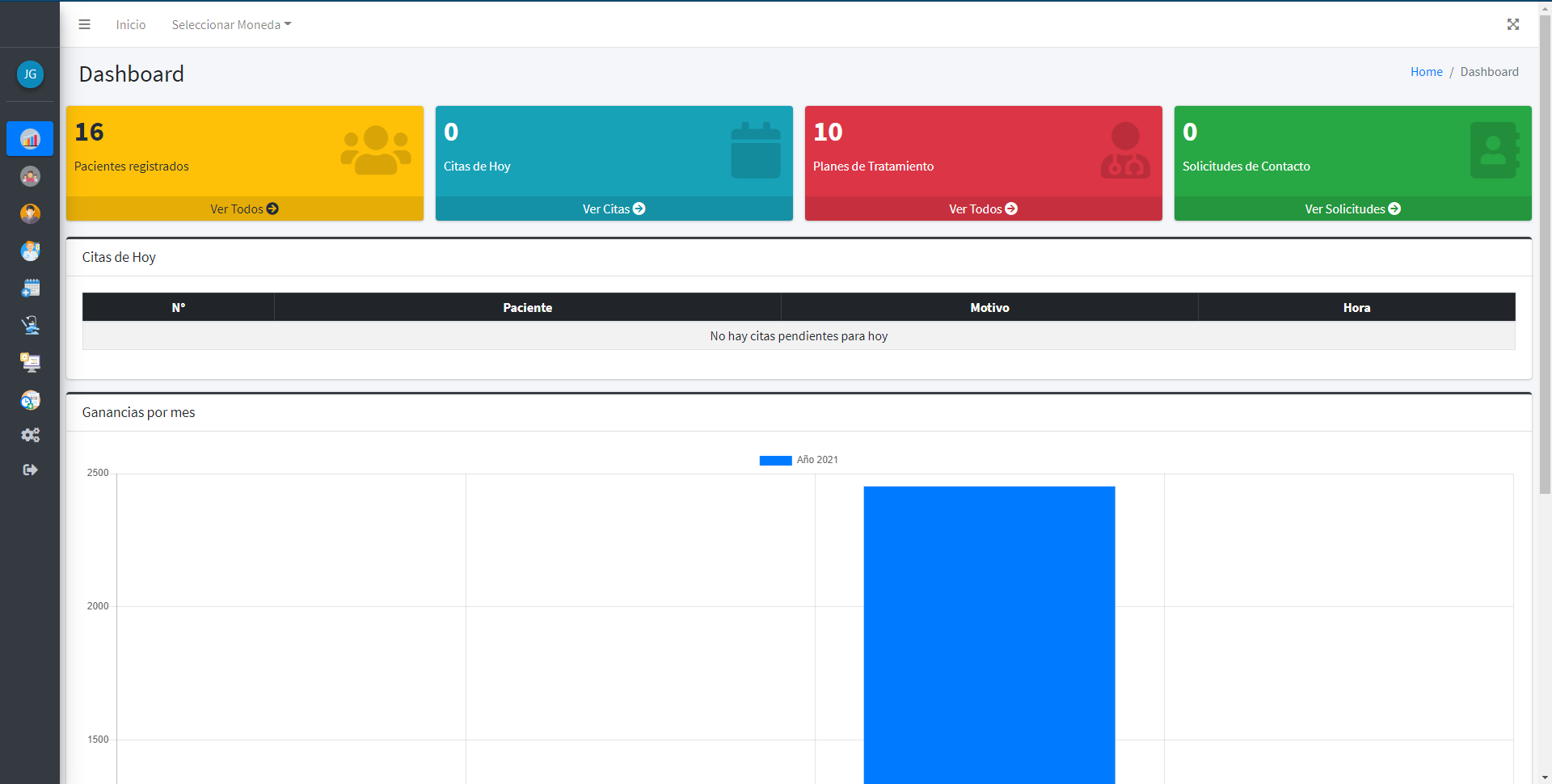Click Ver Citas on the Citas de Hoy card
This screenshot has width=1552, height=784.
click(x=614, y=209)
